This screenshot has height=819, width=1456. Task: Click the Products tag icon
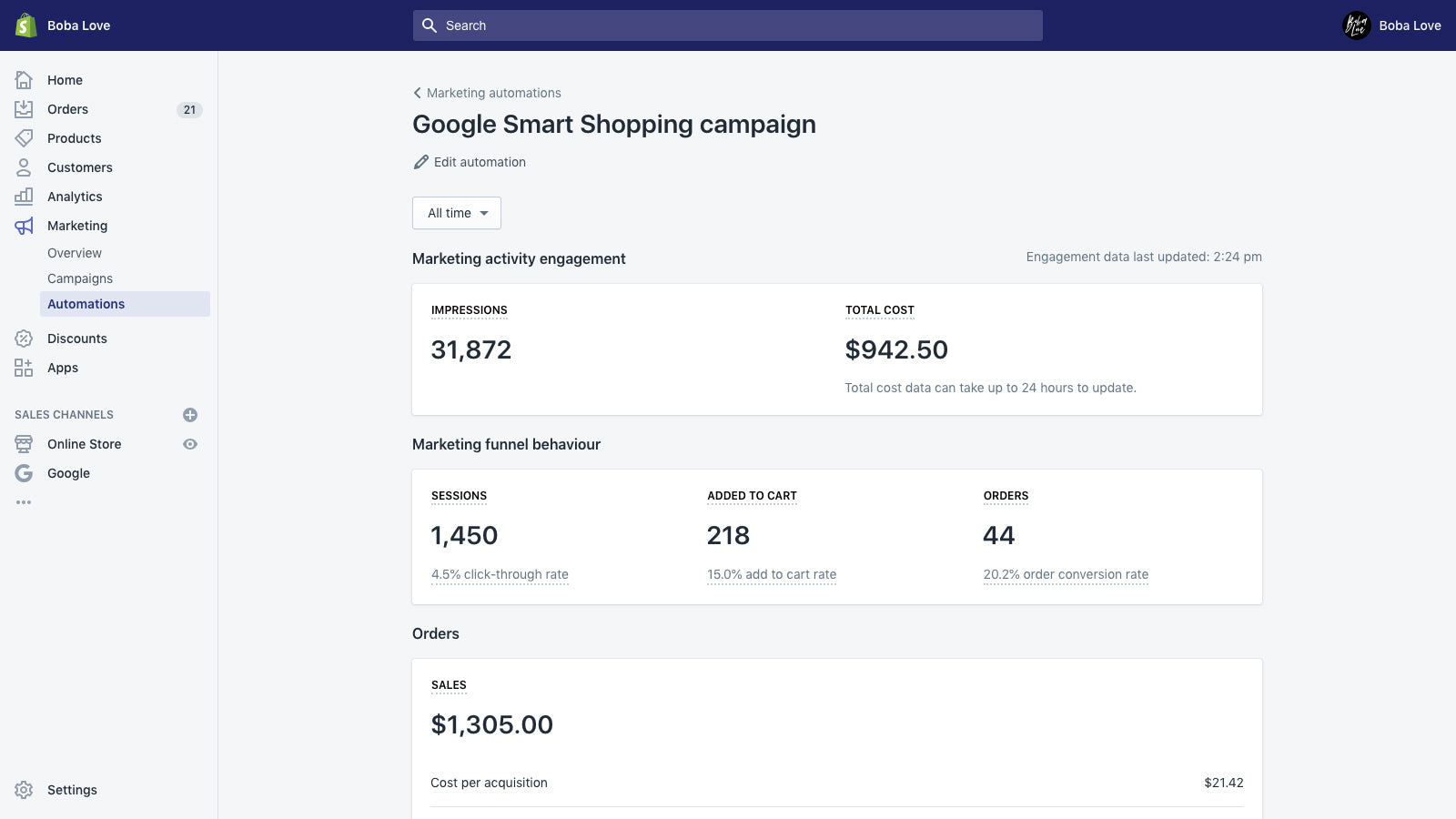tap(24, 138)
